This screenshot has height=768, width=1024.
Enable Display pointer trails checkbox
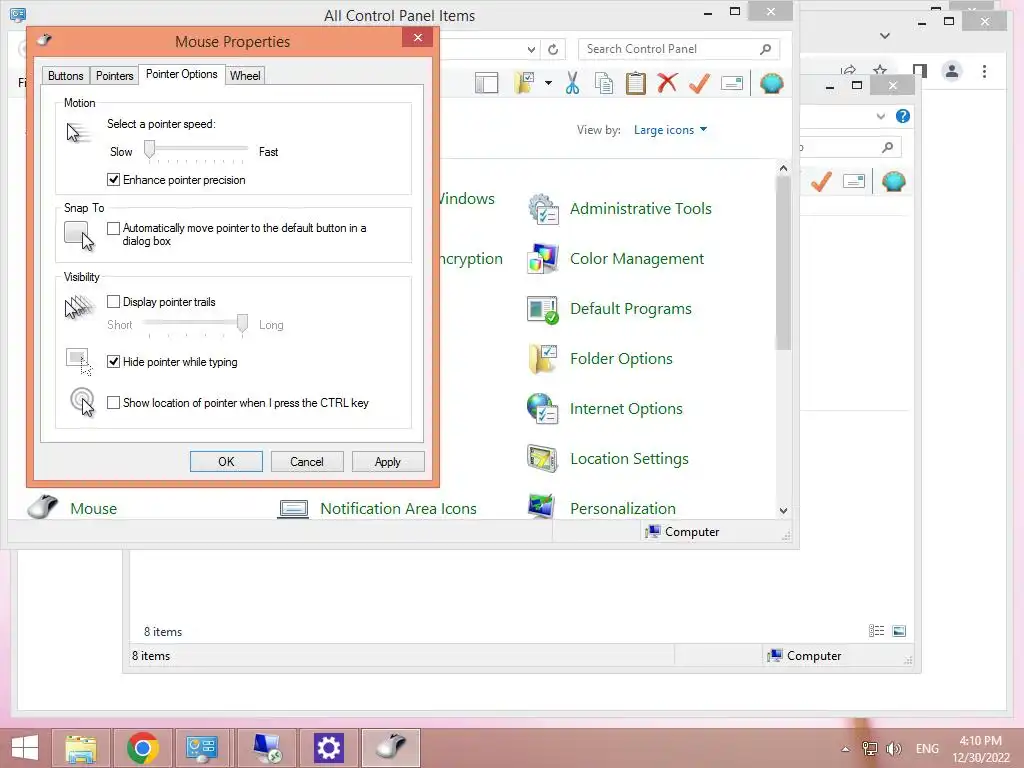114,301
